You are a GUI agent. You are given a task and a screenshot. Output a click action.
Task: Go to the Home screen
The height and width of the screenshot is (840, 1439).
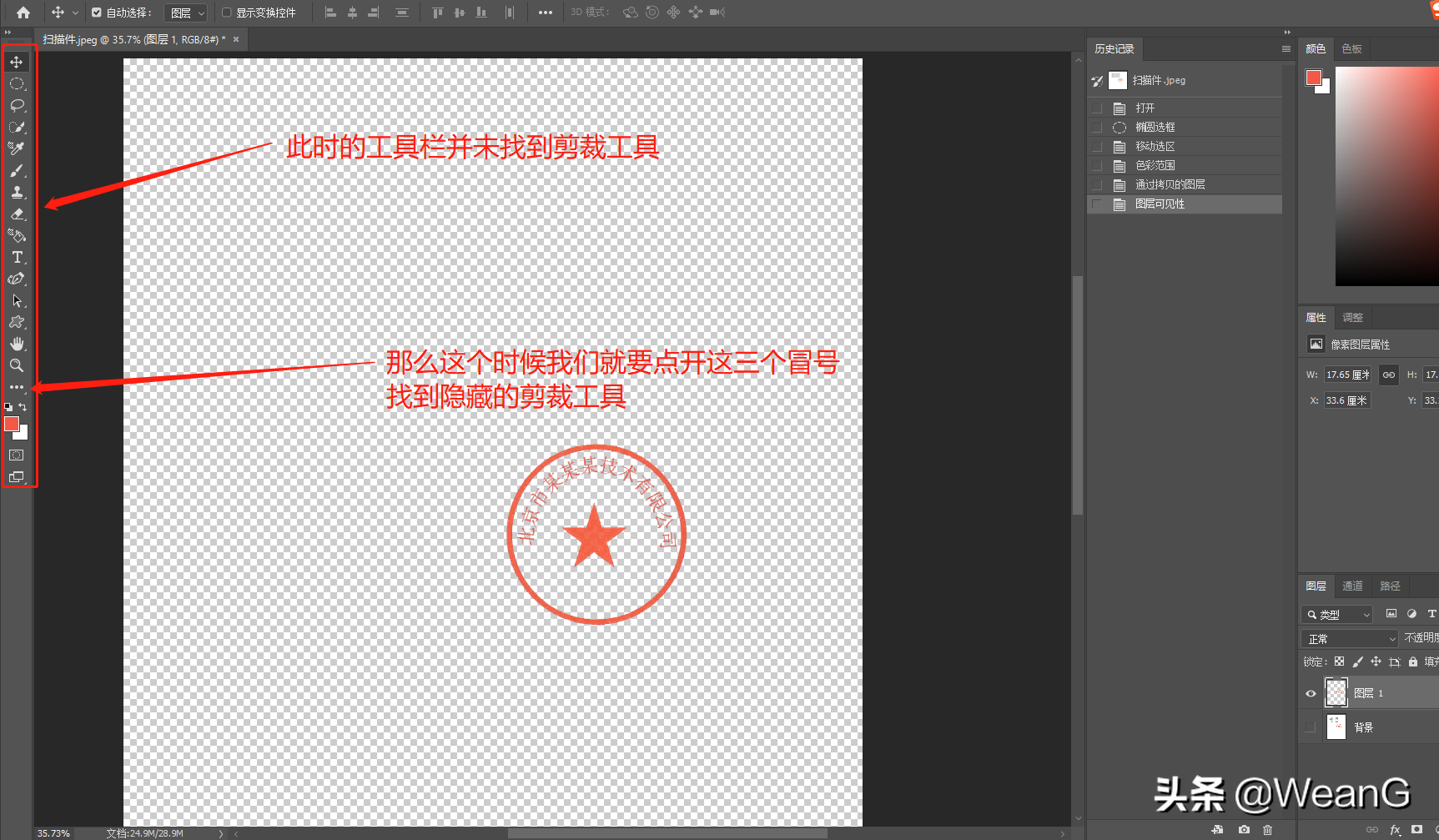coord(23,13)
